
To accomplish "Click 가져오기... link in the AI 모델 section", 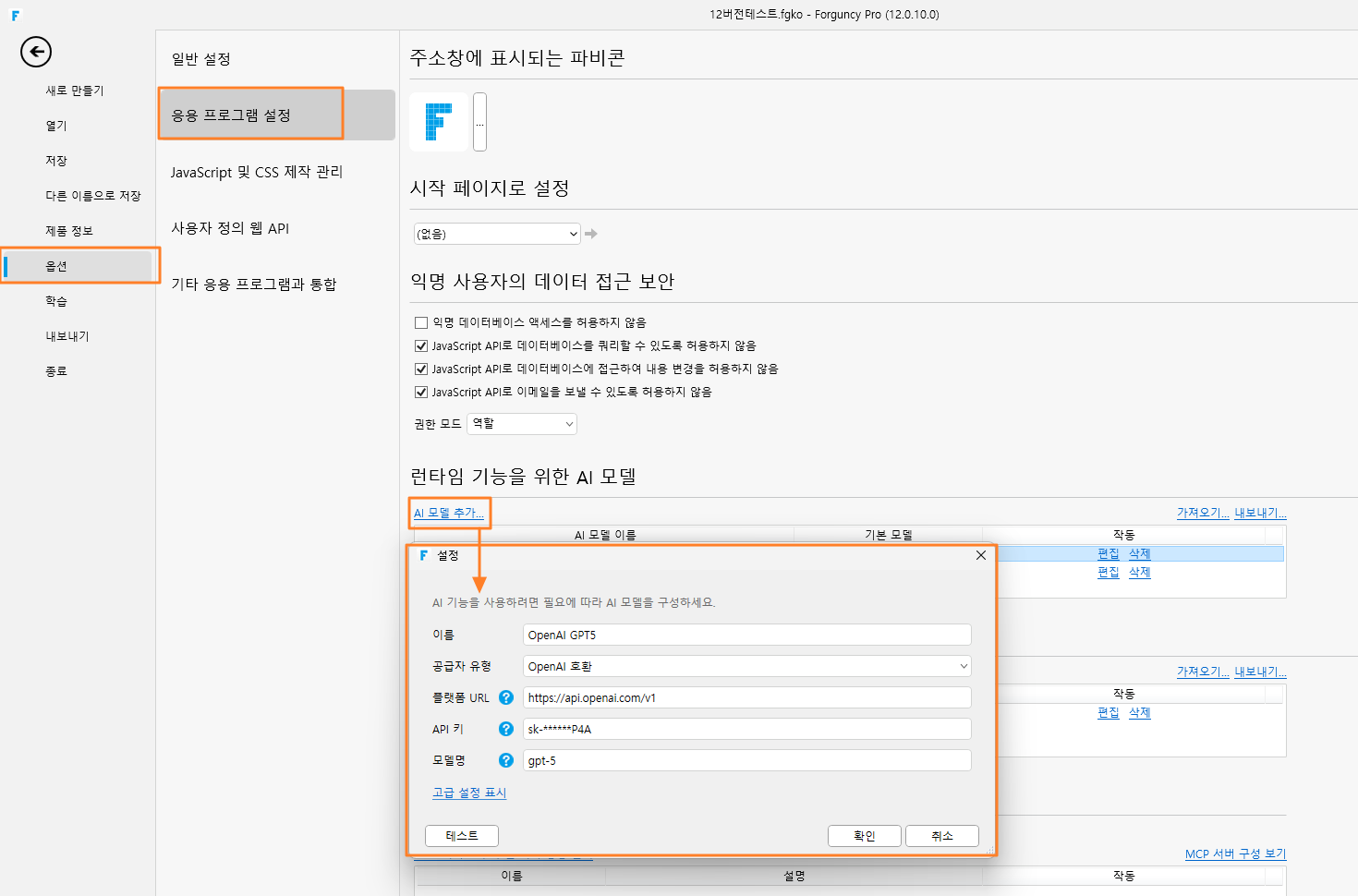I will (1203, 514).
